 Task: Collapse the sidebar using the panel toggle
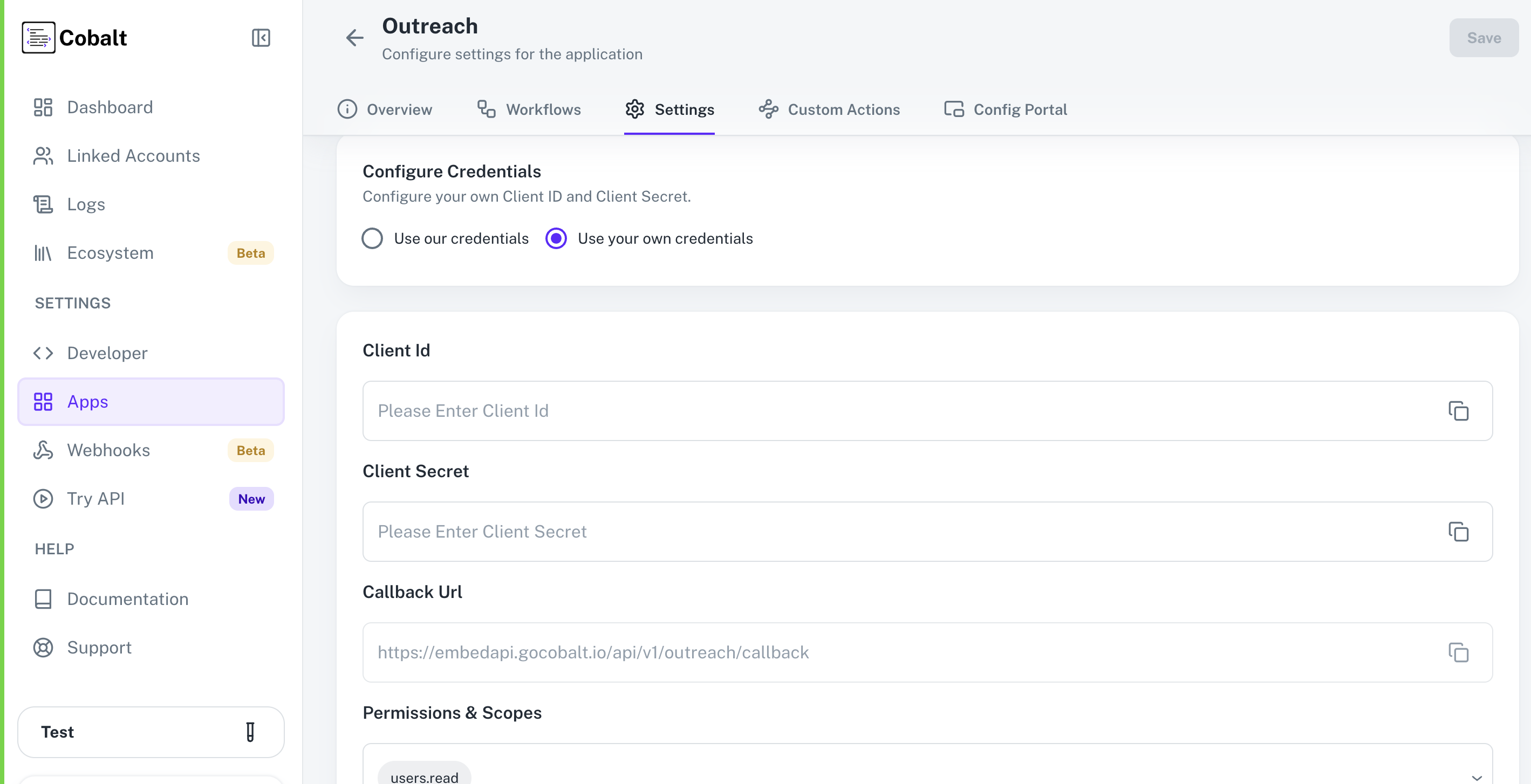(x=261, y=38)
